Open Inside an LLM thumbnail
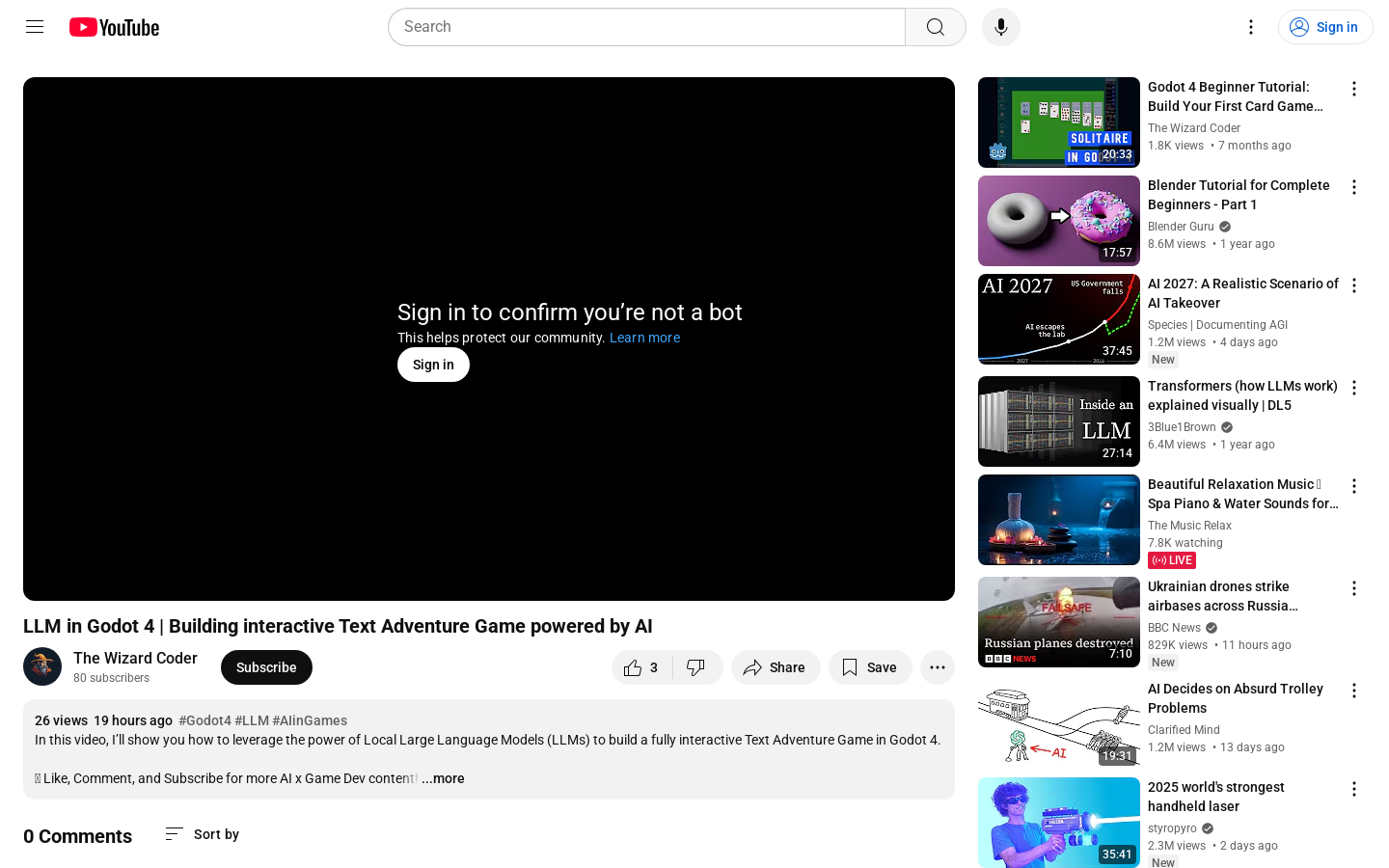Screen dimensions: 1389x868 tap(1059, 421)
